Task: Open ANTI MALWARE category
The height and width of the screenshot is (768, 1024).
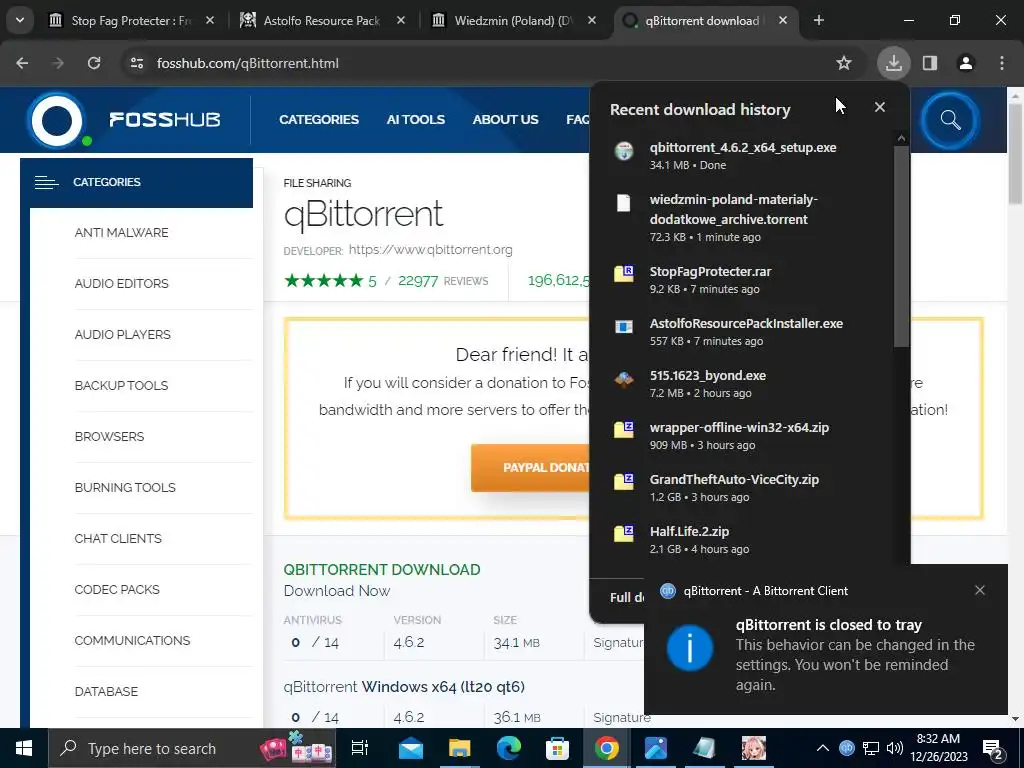Action: tap(121, 232)
